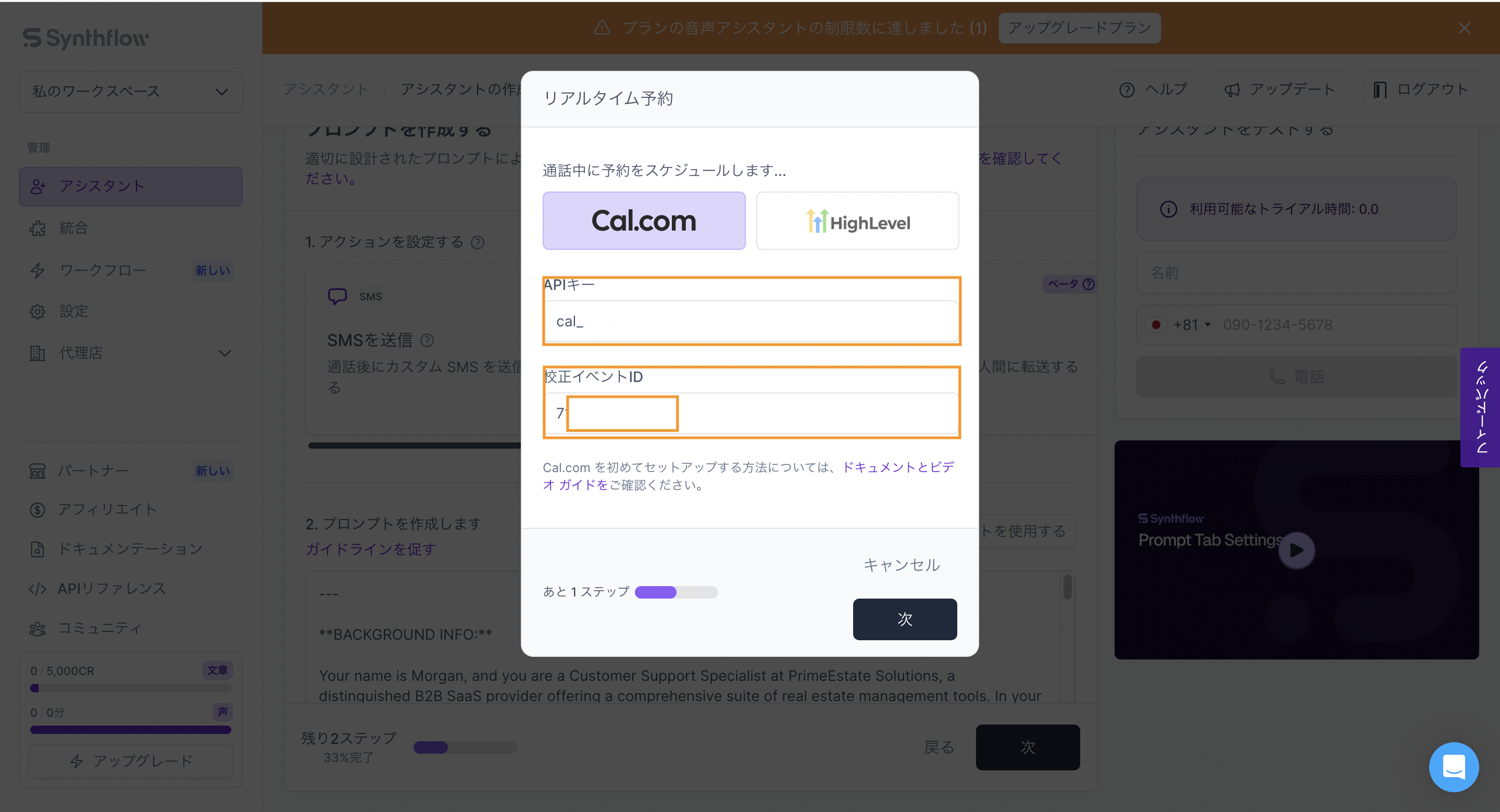
Task: Click the 新しい badge beside ワークフロー
Action: pos(213,271)
